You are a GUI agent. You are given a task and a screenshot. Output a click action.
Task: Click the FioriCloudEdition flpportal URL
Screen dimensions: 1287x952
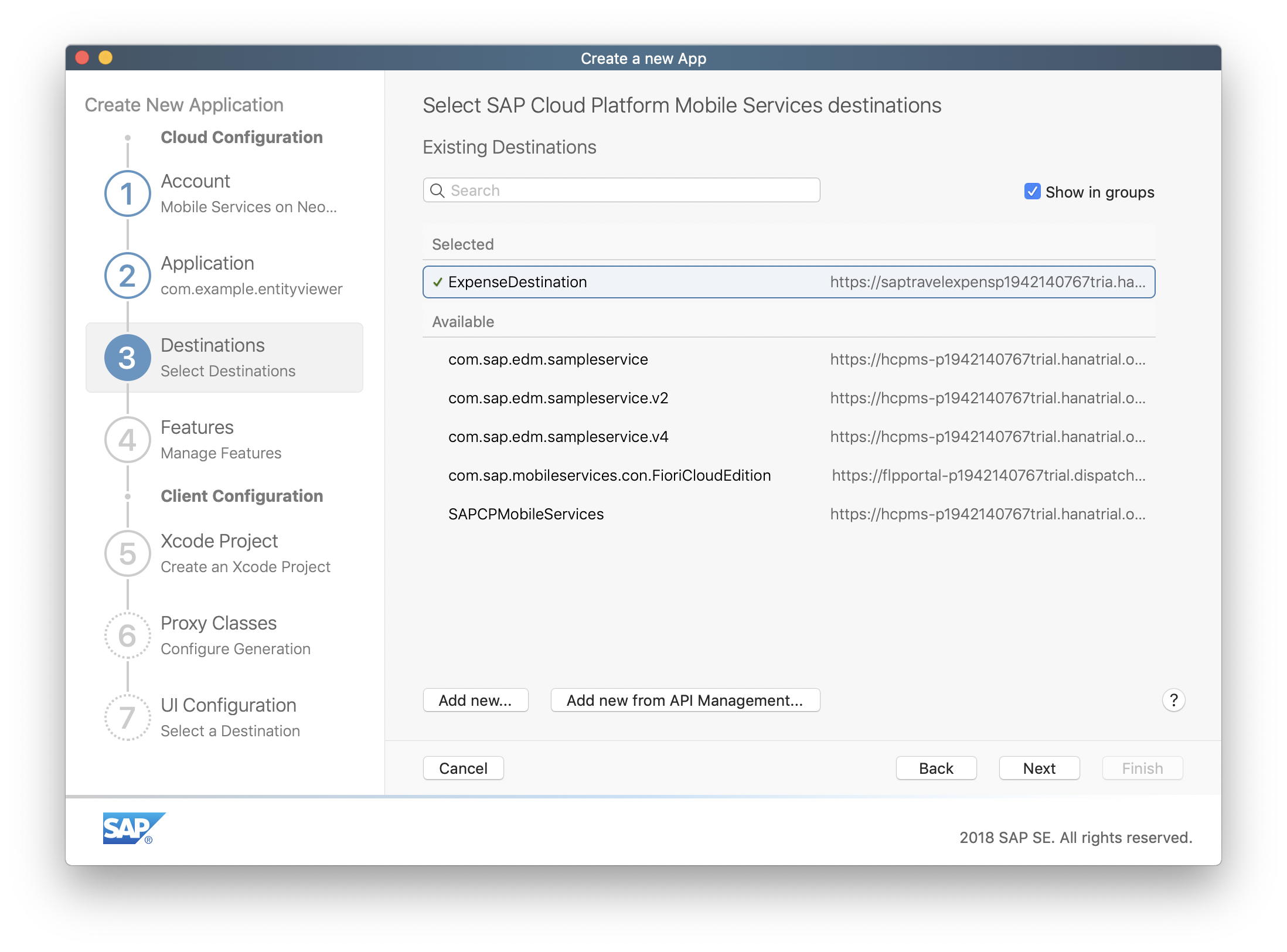point(989,475)
